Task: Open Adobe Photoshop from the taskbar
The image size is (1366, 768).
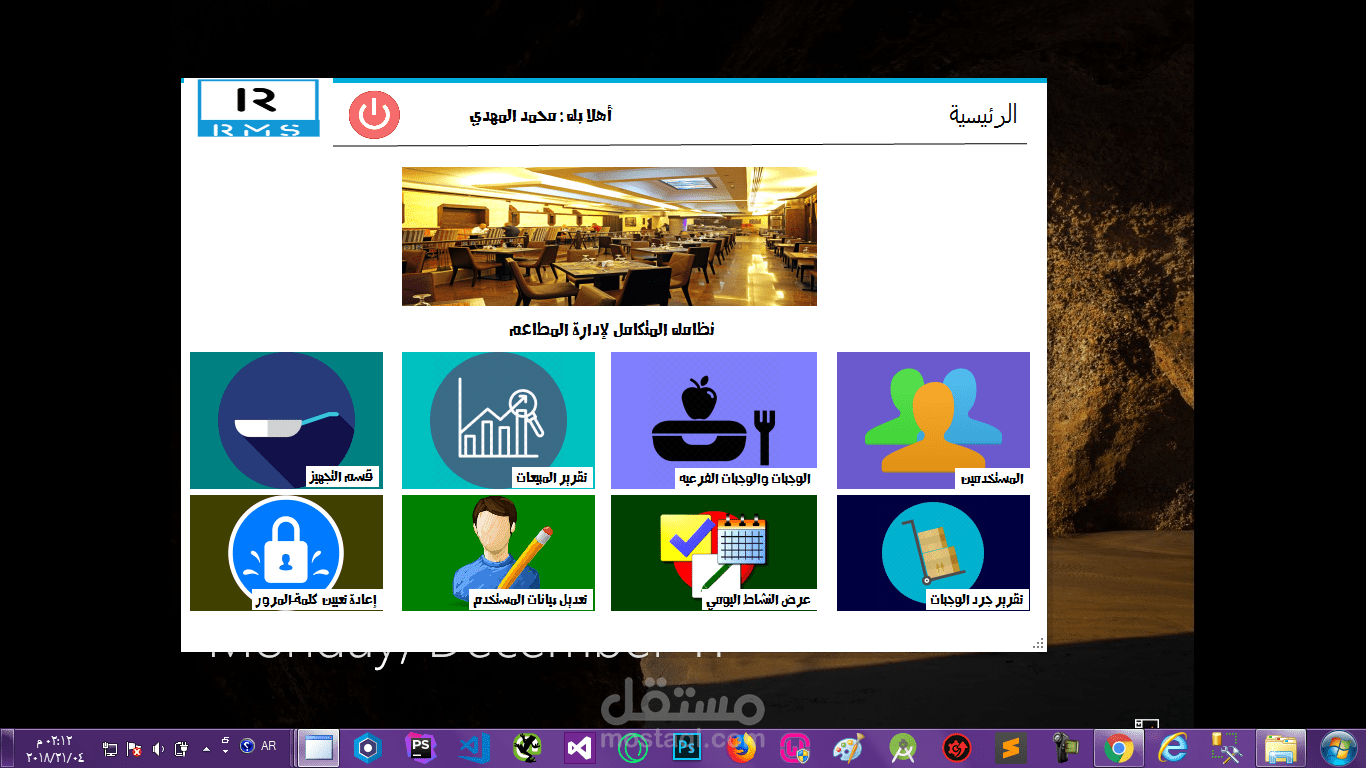Action: click(x=687, y=748)
